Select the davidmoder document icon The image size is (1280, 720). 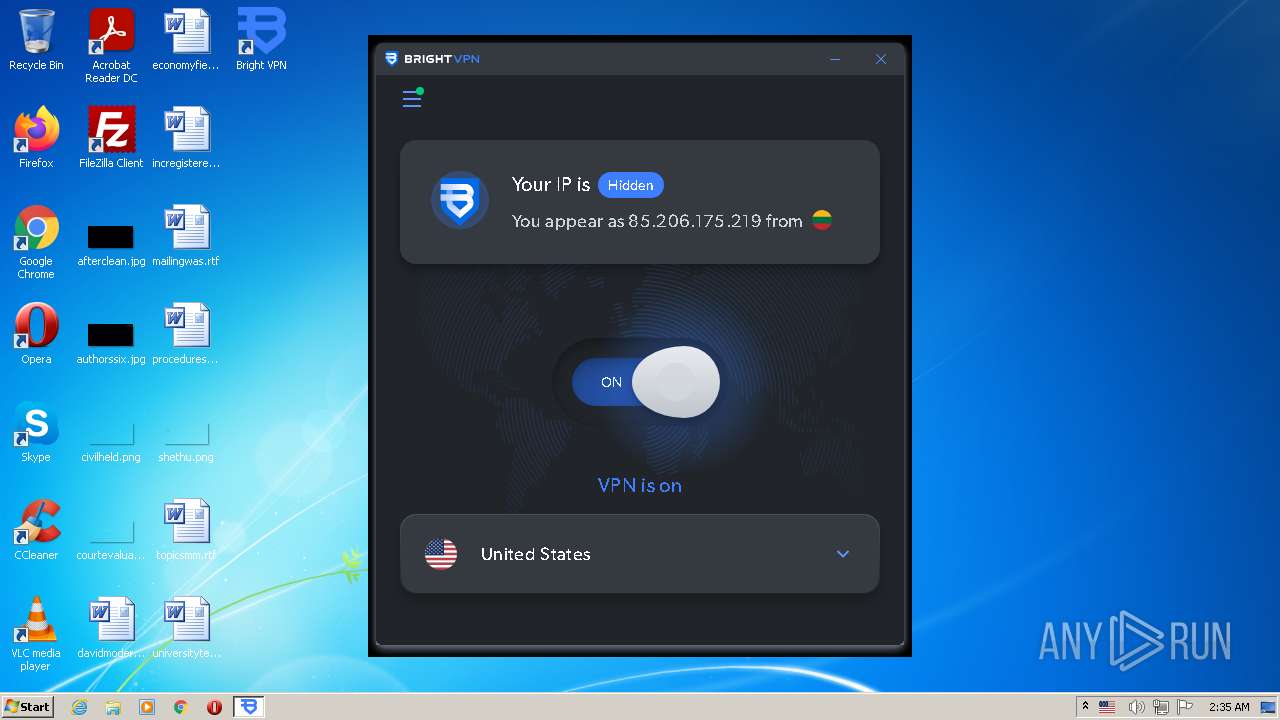(111, 628)
